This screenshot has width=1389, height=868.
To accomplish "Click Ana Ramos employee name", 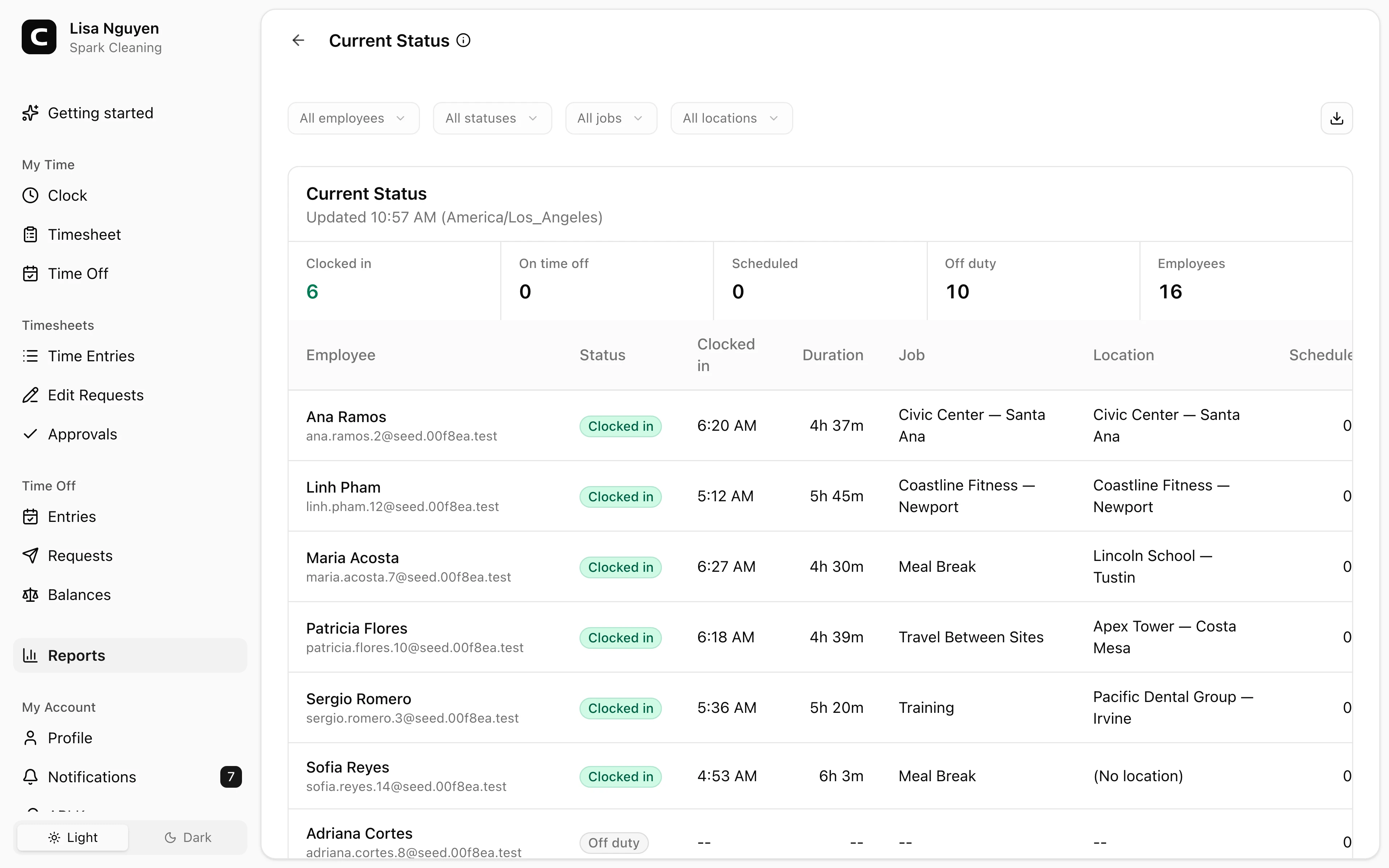I will pos(346,417).
